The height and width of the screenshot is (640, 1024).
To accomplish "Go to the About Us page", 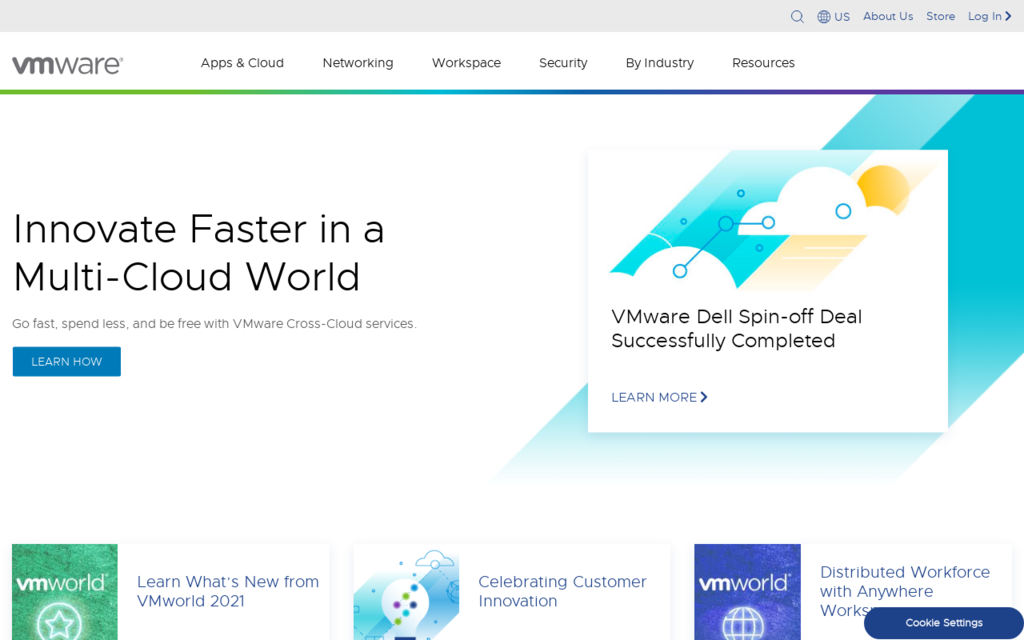I will [888, 17].
